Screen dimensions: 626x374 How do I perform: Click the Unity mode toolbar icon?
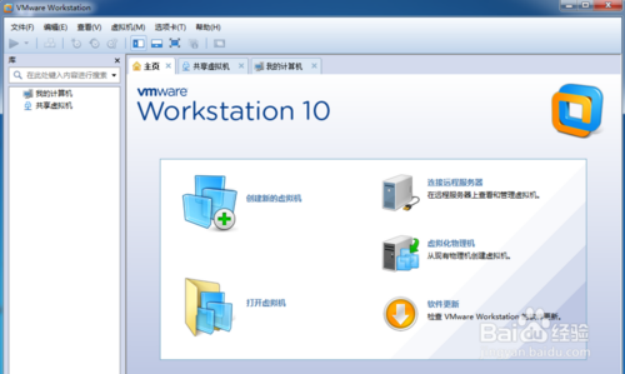pyautogui.click(x=194, y=43)
